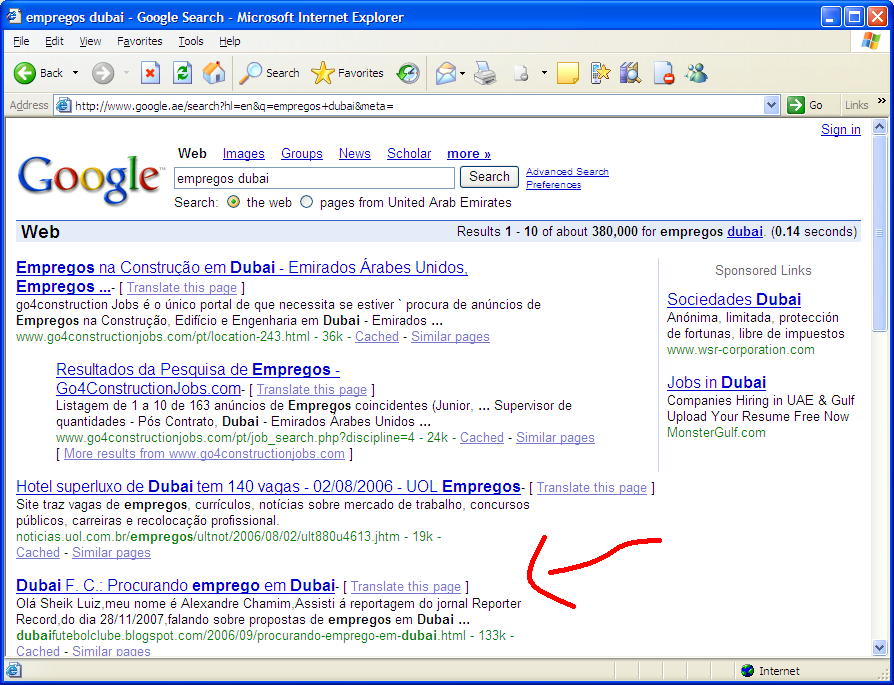This screenshot has height=685, width=894.
Task: Click the status bar page icon
Action: pyautogui.click(x=14, y=671)
